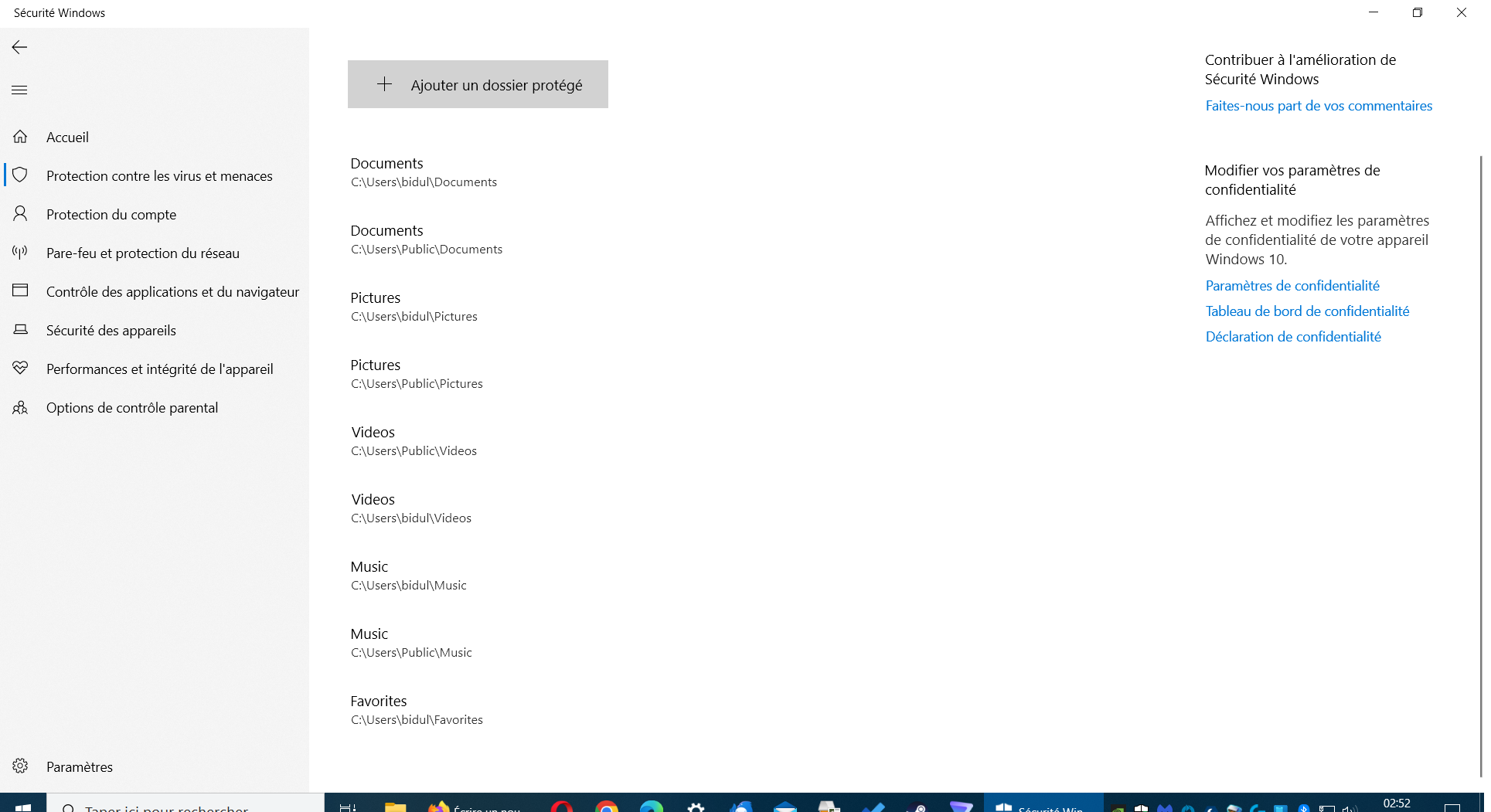Viewport: 1491px width, 812px height.
Task: Select the Documents folder under Users\Public
Action: [427, 240]
